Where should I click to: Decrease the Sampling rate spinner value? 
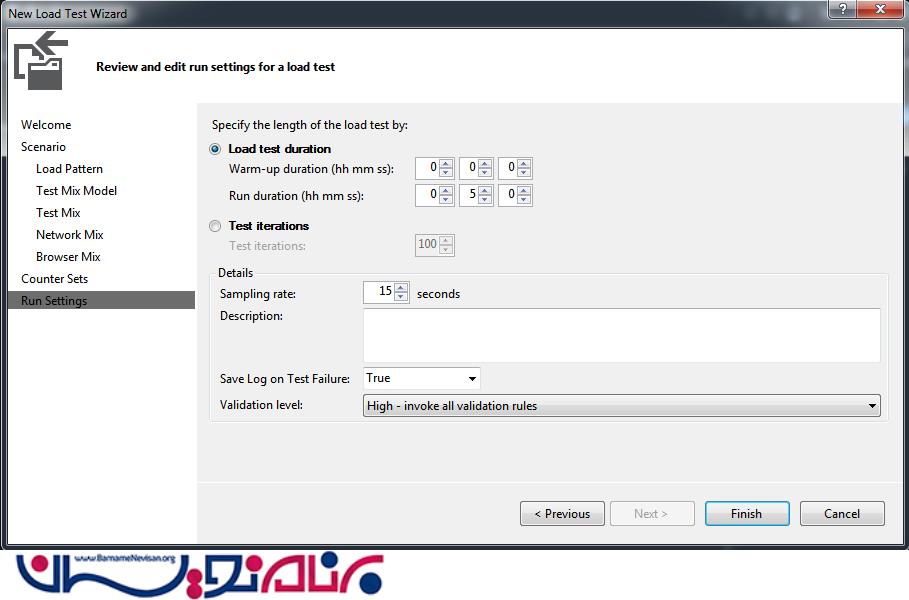pos(401,297)
